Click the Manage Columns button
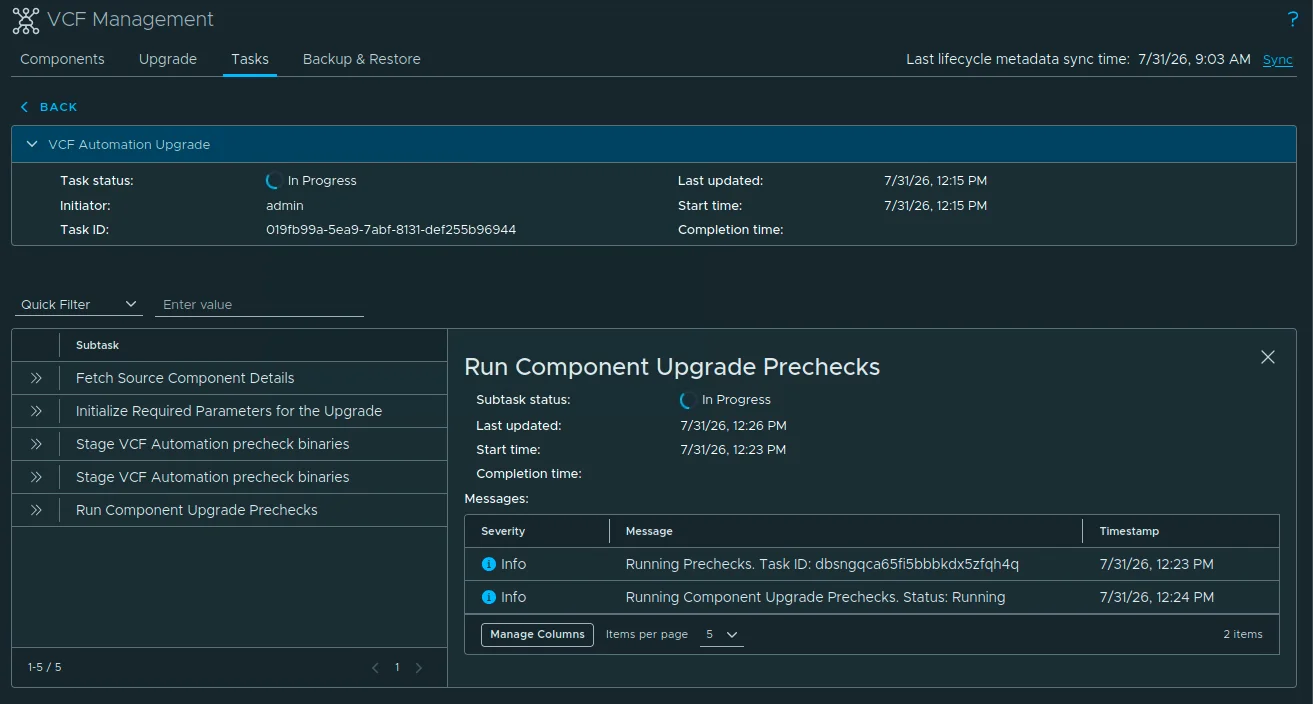This screenshot has width=1313, height=704. (537, 635)
